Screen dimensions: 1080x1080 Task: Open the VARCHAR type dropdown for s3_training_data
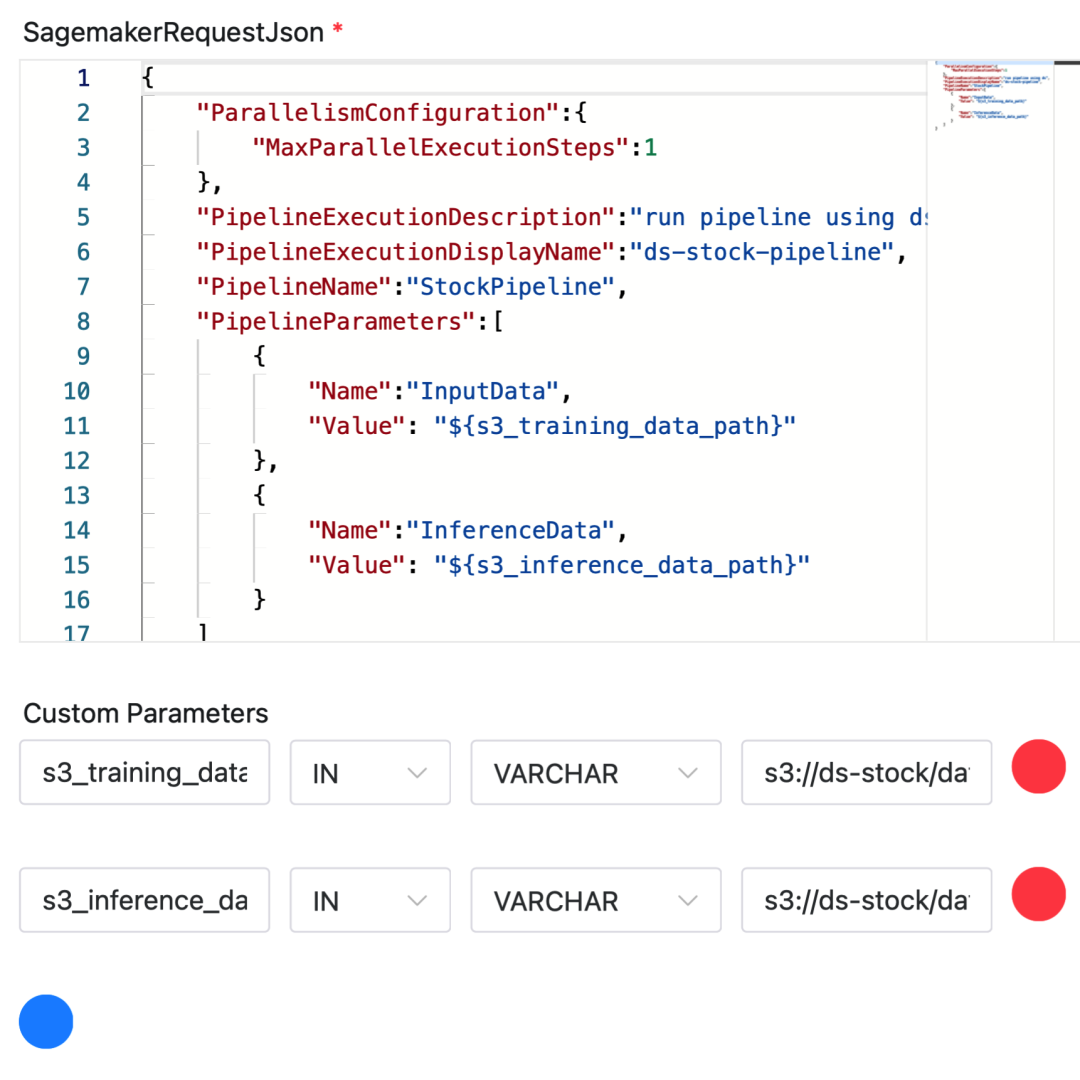[595, 772]
